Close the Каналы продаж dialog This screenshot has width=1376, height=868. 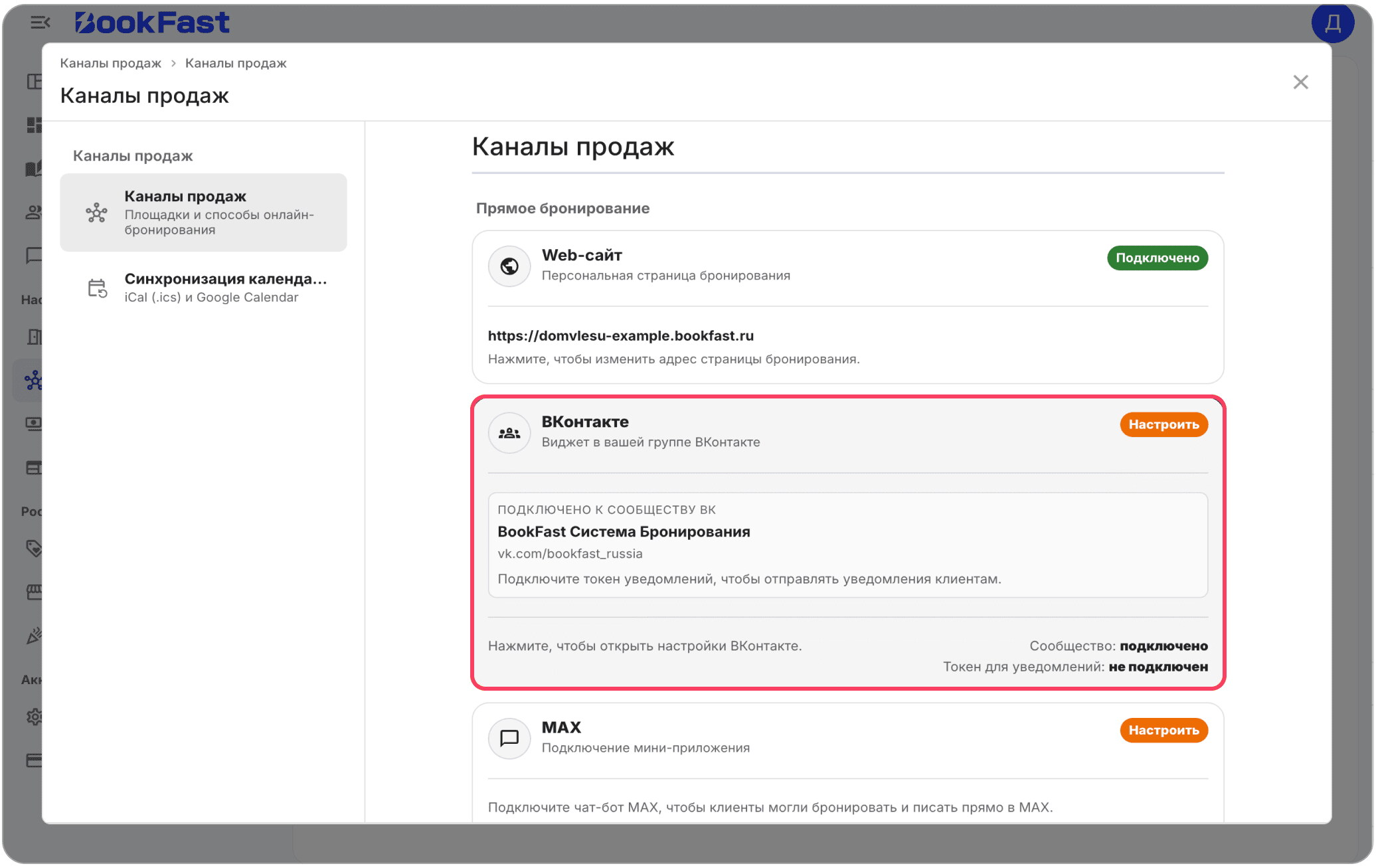click(1300, 82)
